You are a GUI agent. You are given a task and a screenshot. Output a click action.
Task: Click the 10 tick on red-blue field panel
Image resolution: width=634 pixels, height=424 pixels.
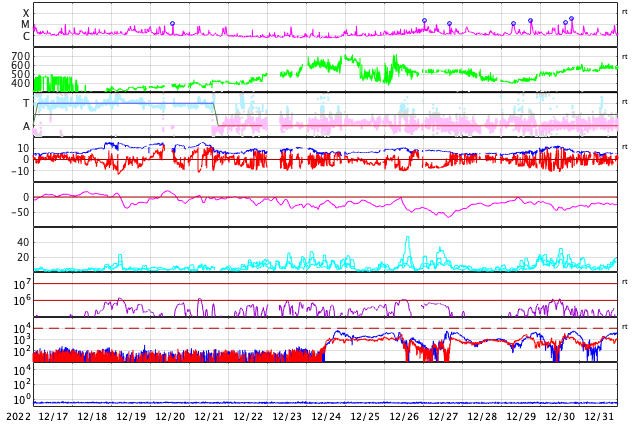point(23,148)
